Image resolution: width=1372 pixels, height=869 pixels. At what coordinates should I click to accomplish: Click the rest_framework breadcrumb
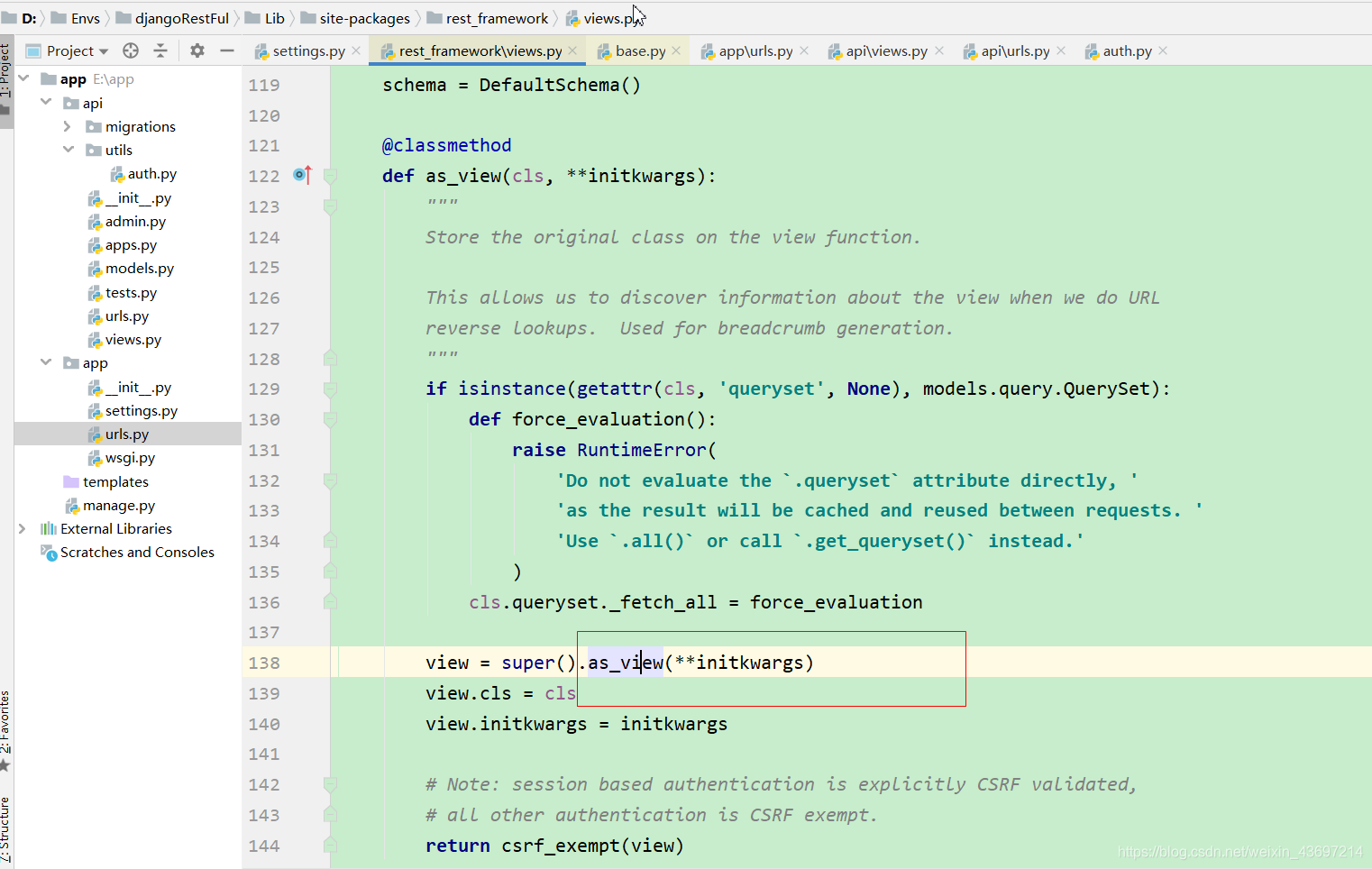(x=488, y=18)
